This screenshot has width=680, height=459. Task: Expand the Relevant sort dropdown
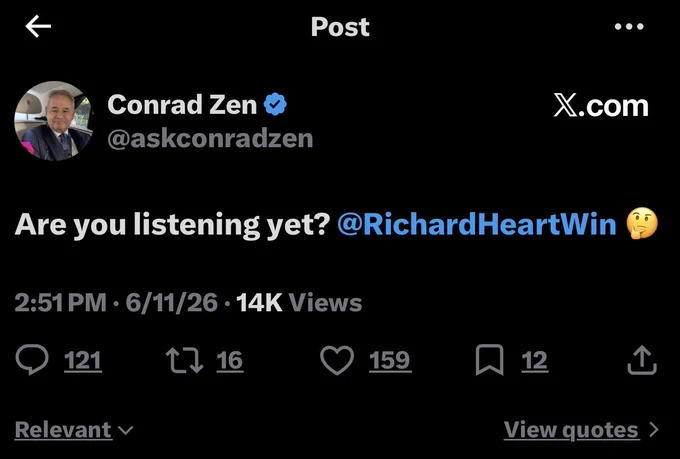[74, 430]
